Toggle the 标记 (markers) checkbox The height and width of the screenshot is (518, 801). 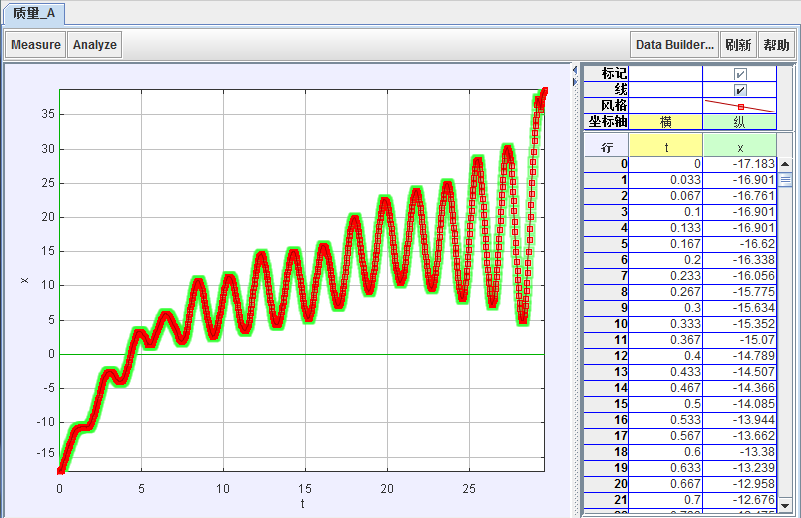coord(740,74)
